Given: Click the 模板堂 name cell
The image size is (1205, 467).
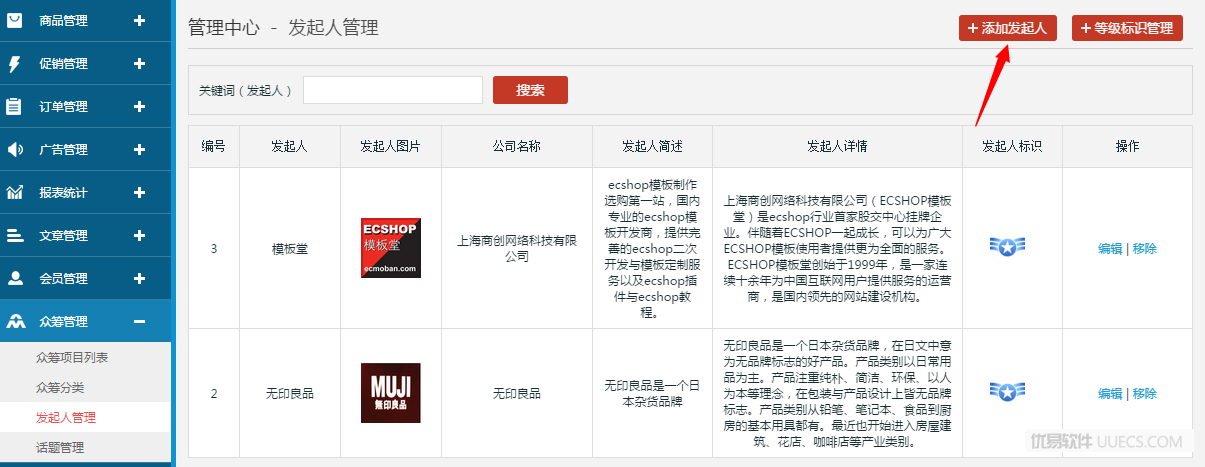Looking at the screenshot, I should click(x=290, y=249).
